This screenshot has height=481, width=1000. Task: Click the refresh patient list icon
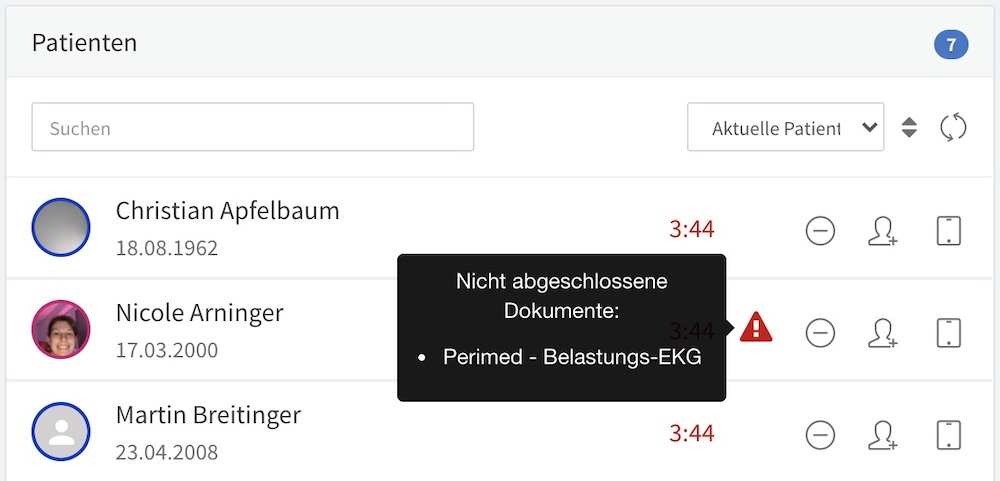[953, 128]
